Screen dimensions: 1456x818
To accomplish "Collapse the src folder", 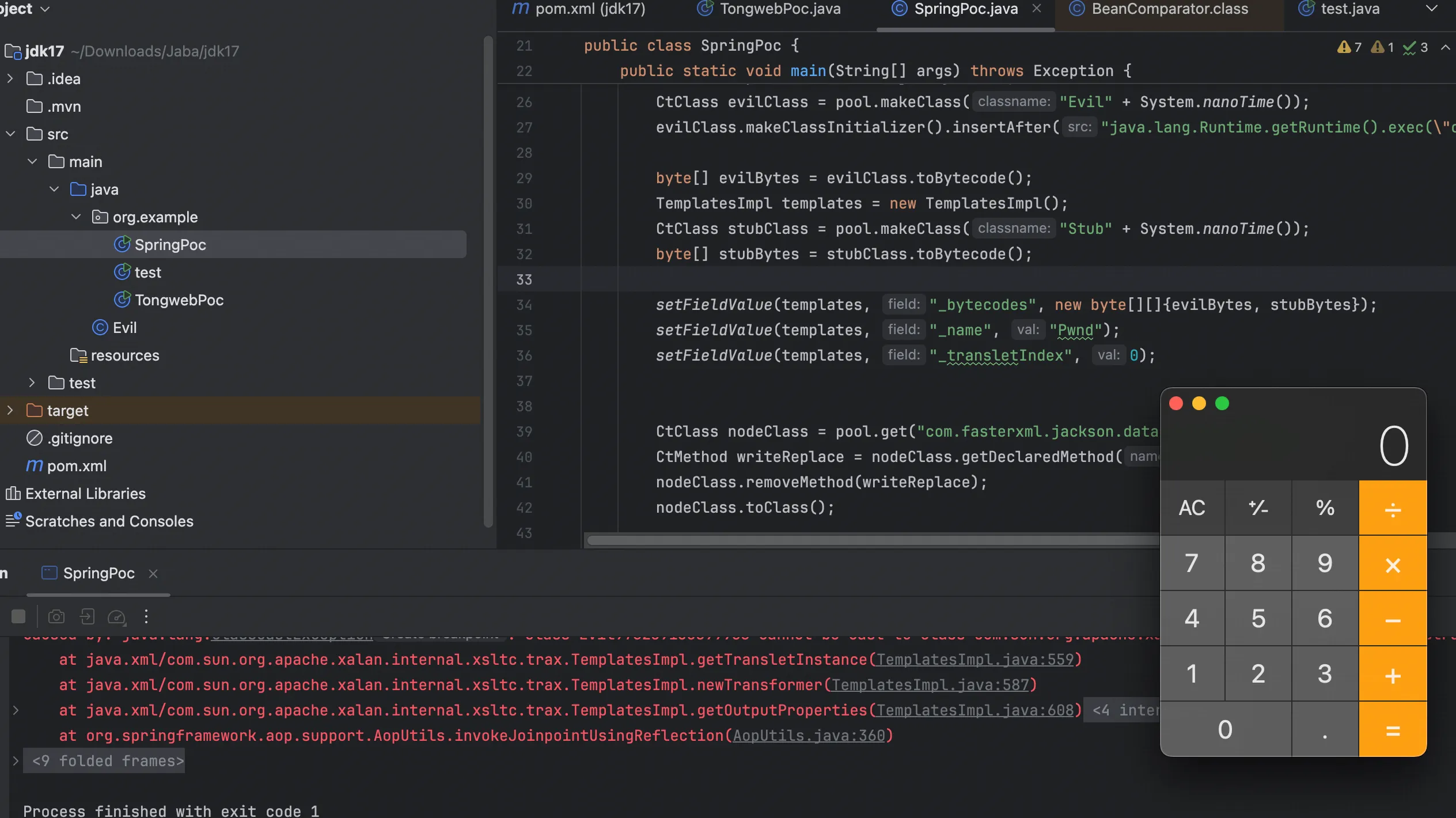I will 10,134.
